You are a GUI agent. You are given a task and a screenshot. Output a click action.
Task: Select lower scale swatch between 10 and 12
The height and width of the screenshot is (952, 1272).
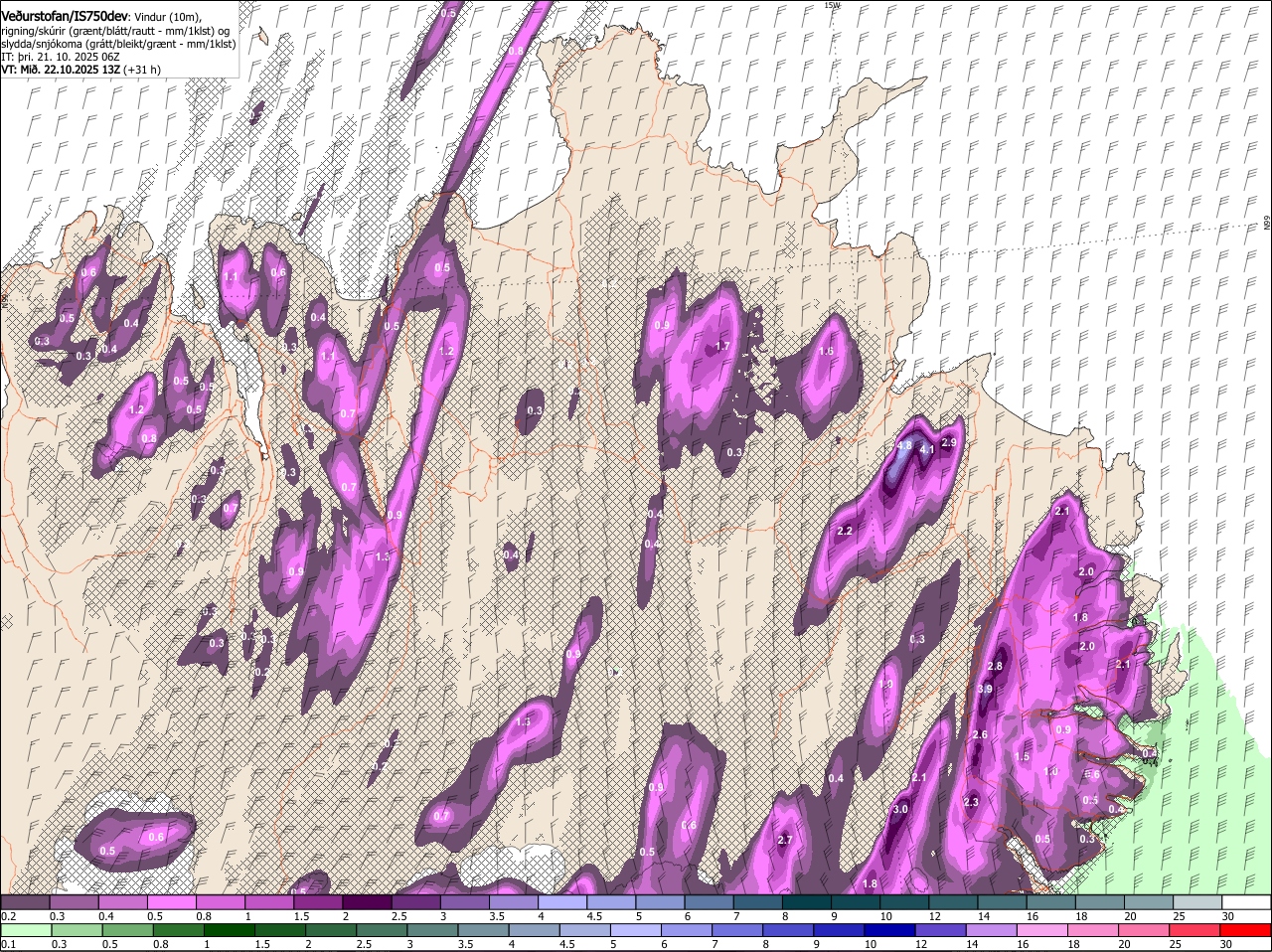click(889, 930)
